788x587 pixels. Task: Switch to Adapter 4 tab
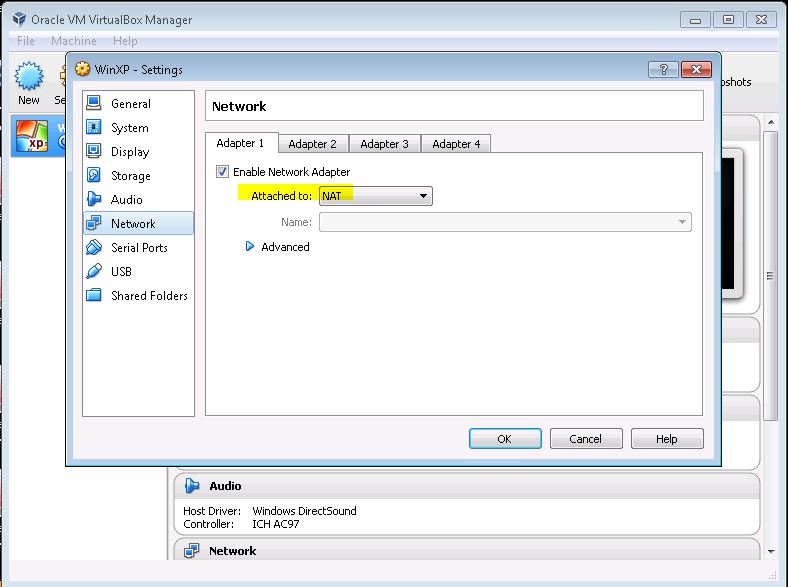(x=456, y=144)
